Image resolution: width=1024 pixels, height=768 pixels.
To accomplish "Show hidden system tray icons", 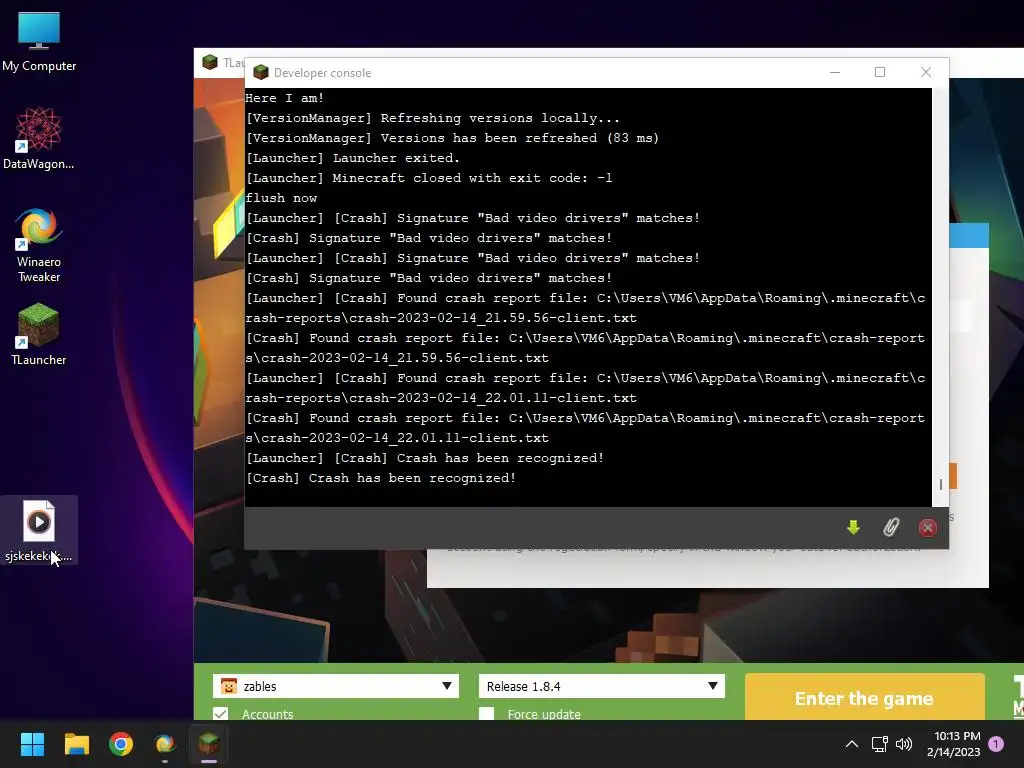I will pos(852,744).
